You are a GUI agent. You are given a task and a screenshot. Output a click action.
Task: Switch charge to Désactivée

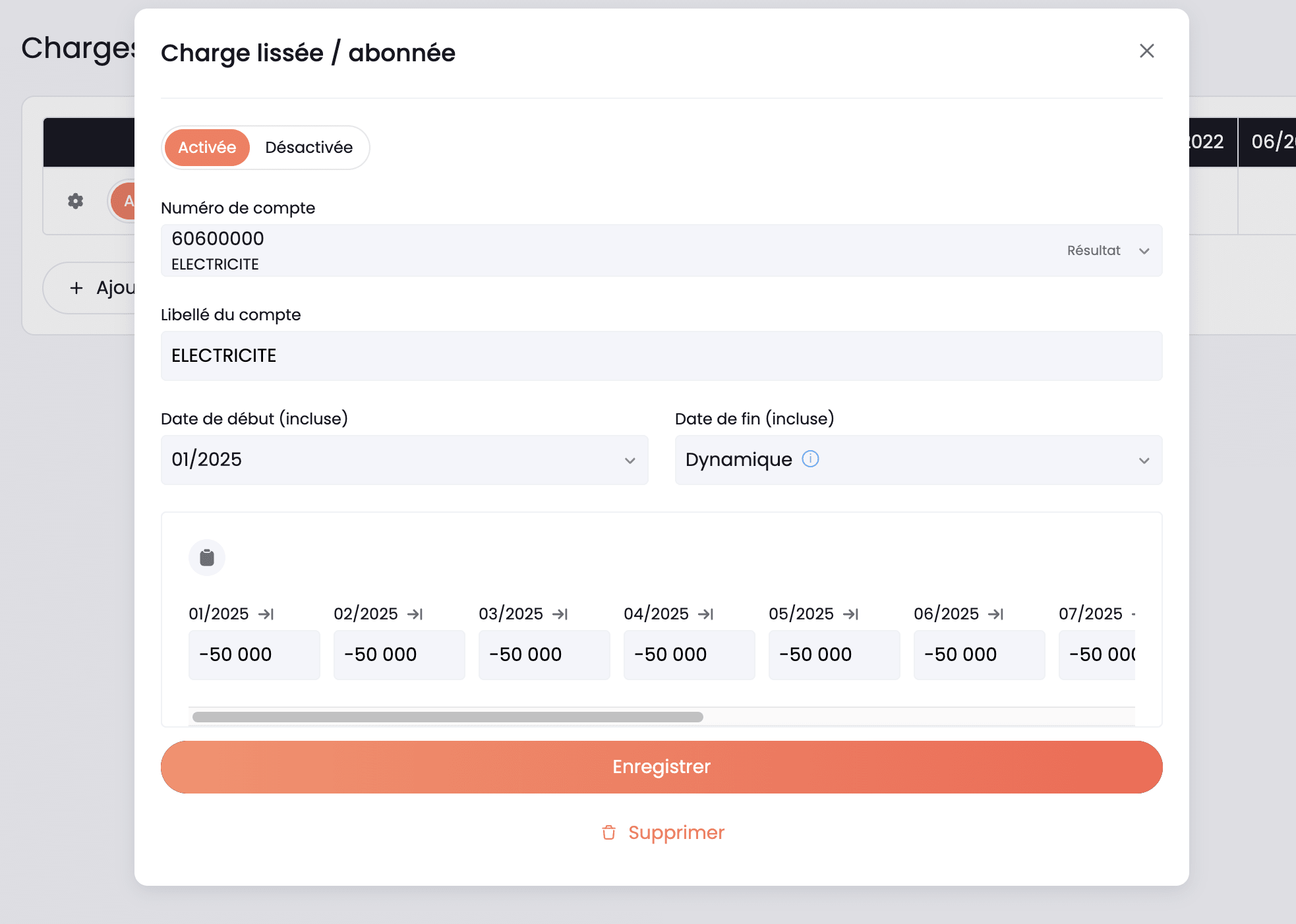(309, 147)
